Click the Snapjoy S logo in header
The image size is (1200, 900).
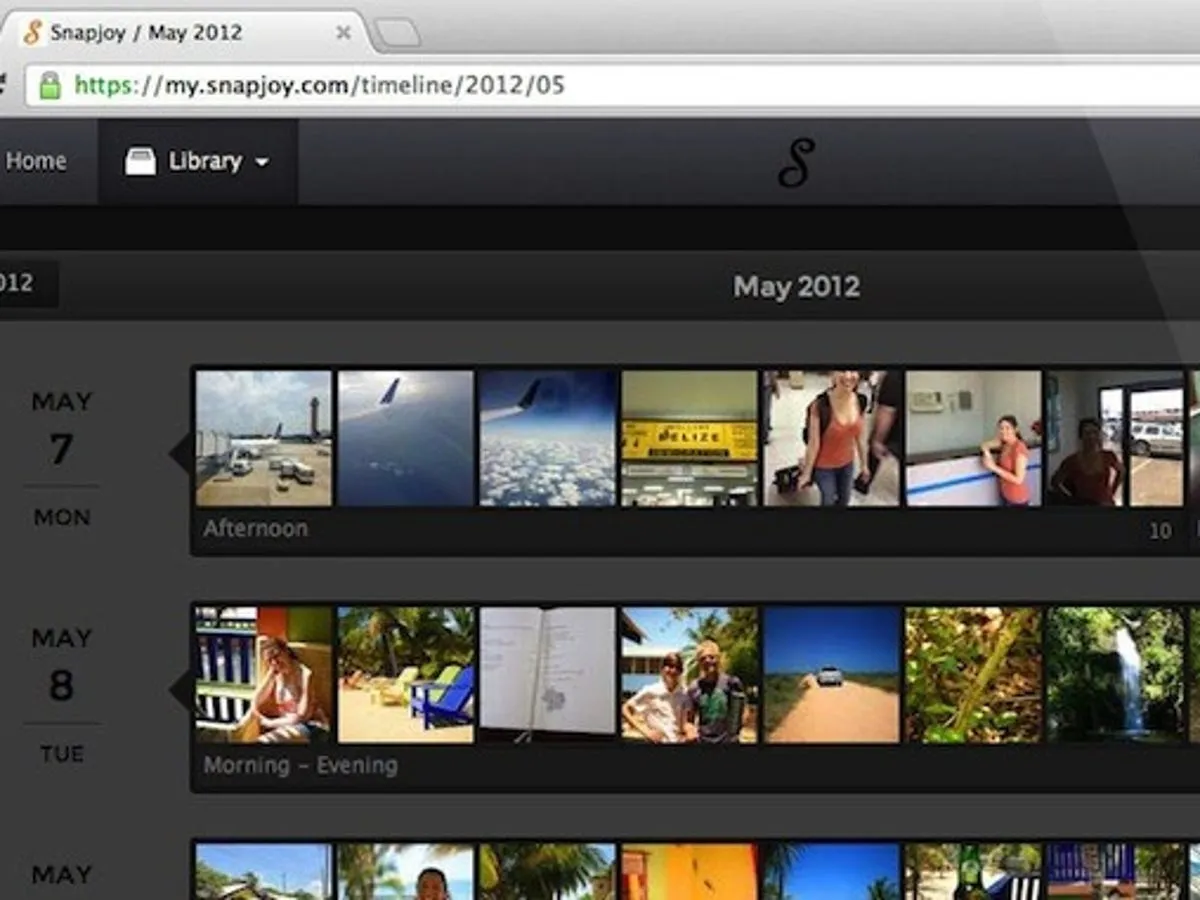797,163
